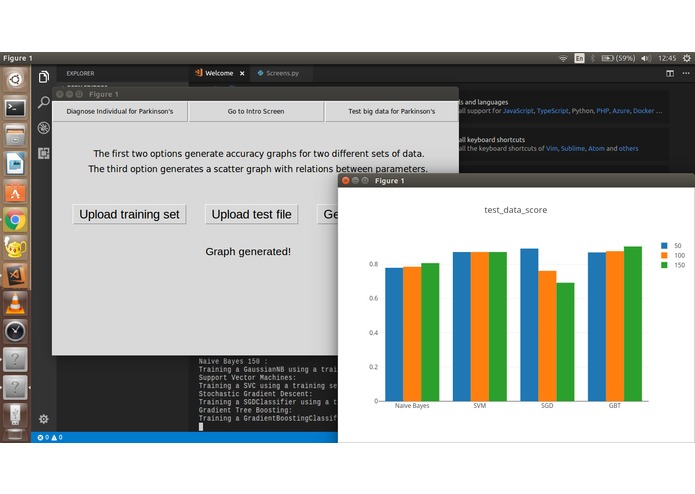Screen dimensions: 695x494
Task: Click the Naive Bayes axis label
Action: 412,406
